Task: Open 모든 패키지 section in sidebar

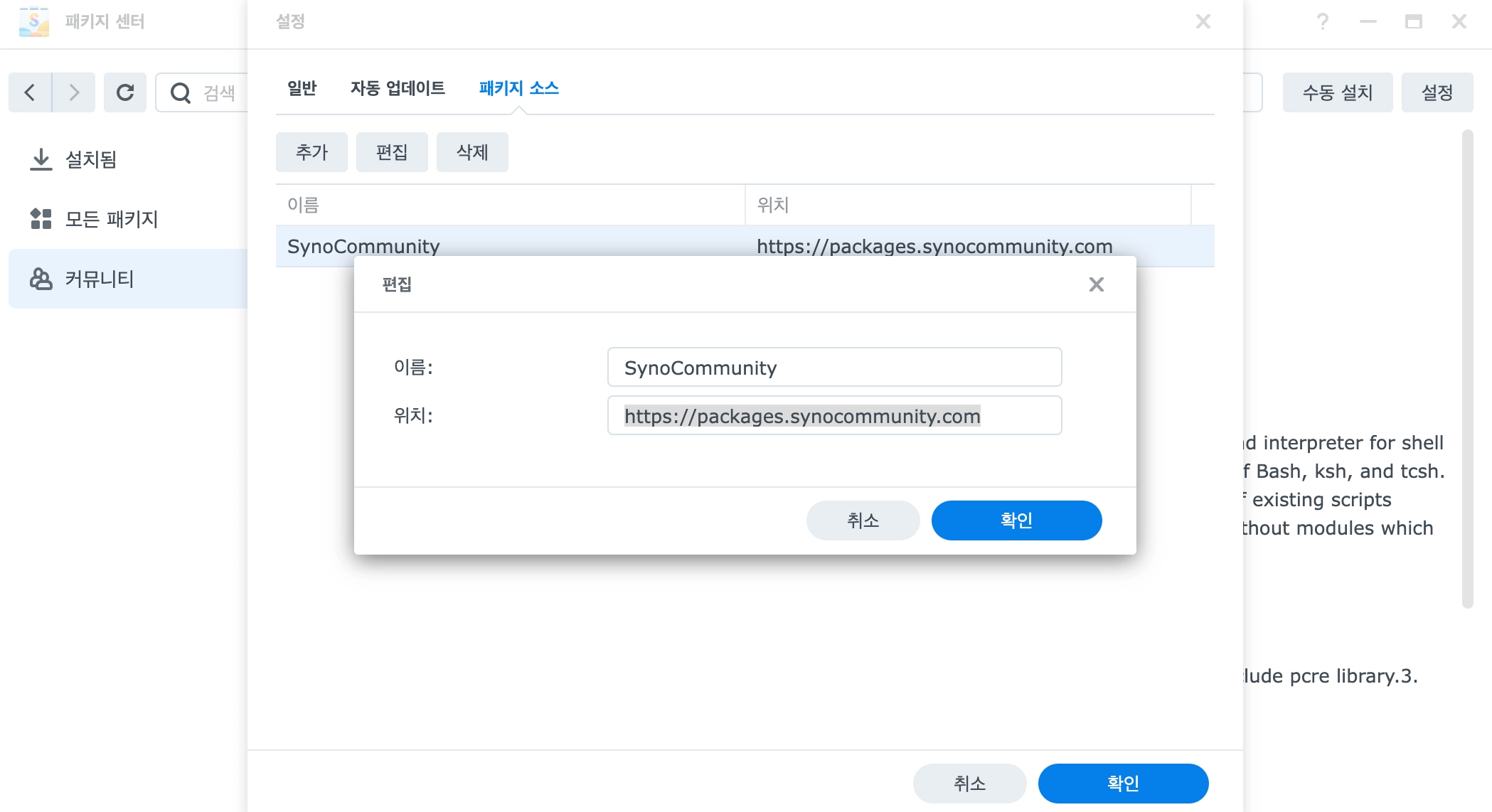Action: tap(128, 219)
